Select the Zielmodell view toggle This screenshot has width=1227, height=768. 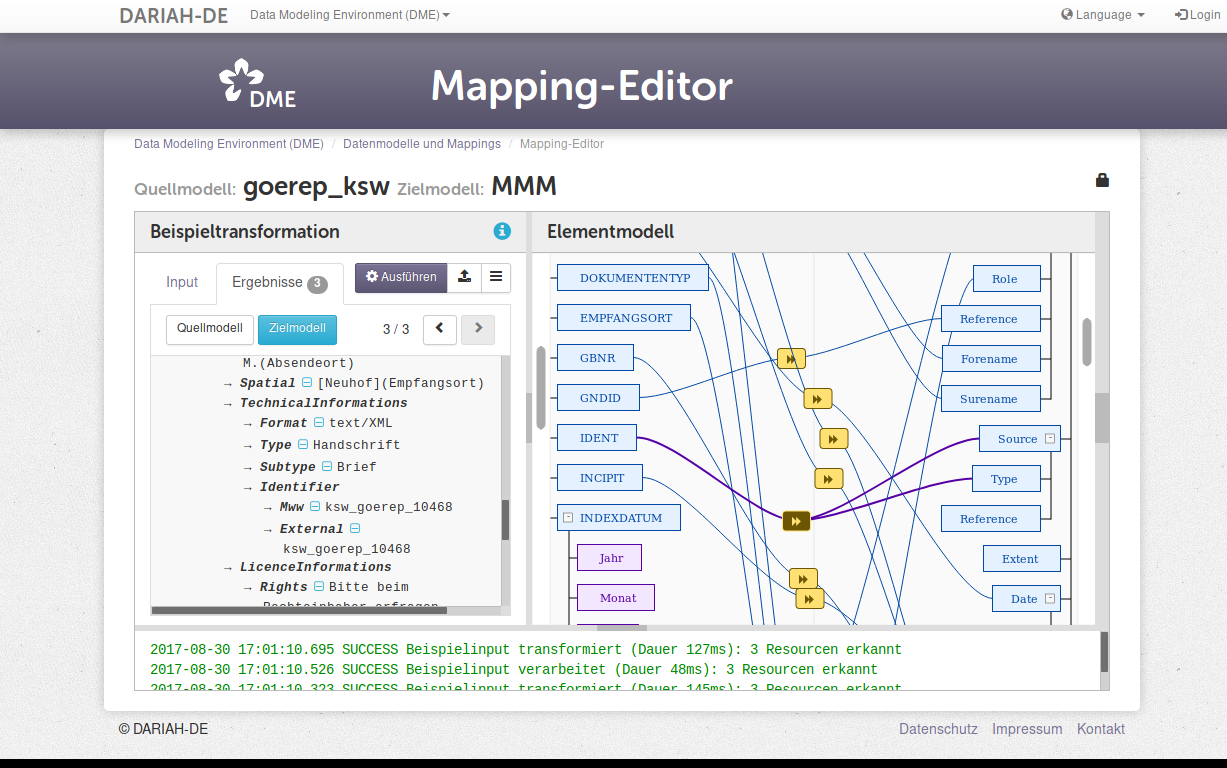coord(298,329)
